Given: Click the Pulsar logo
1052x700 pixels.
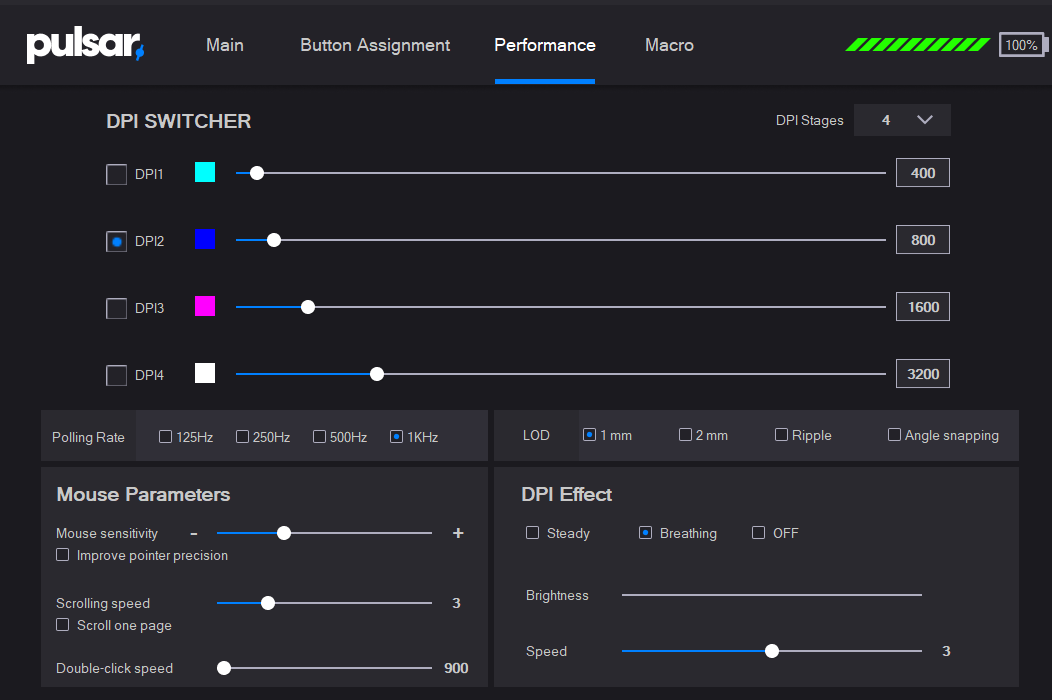Looking at the screenshot, I should tap(85, 45).
